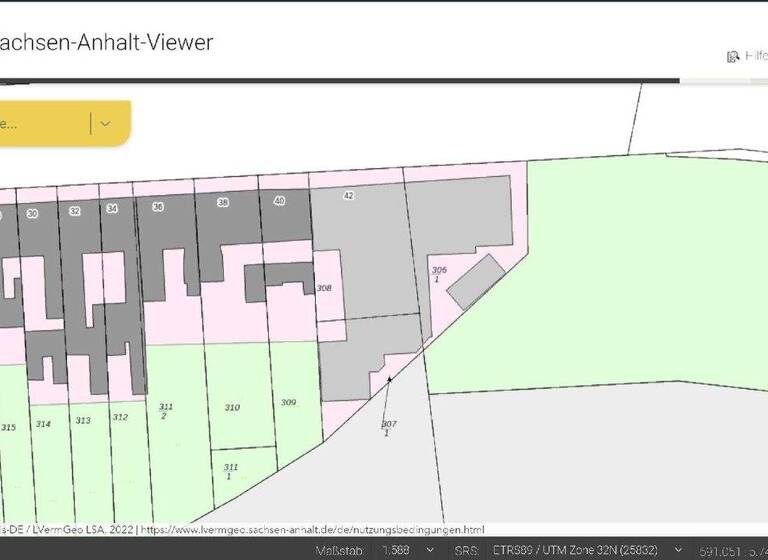768x560 pixels.
Task: Click into the yellow search field
Action: [40, 124]
